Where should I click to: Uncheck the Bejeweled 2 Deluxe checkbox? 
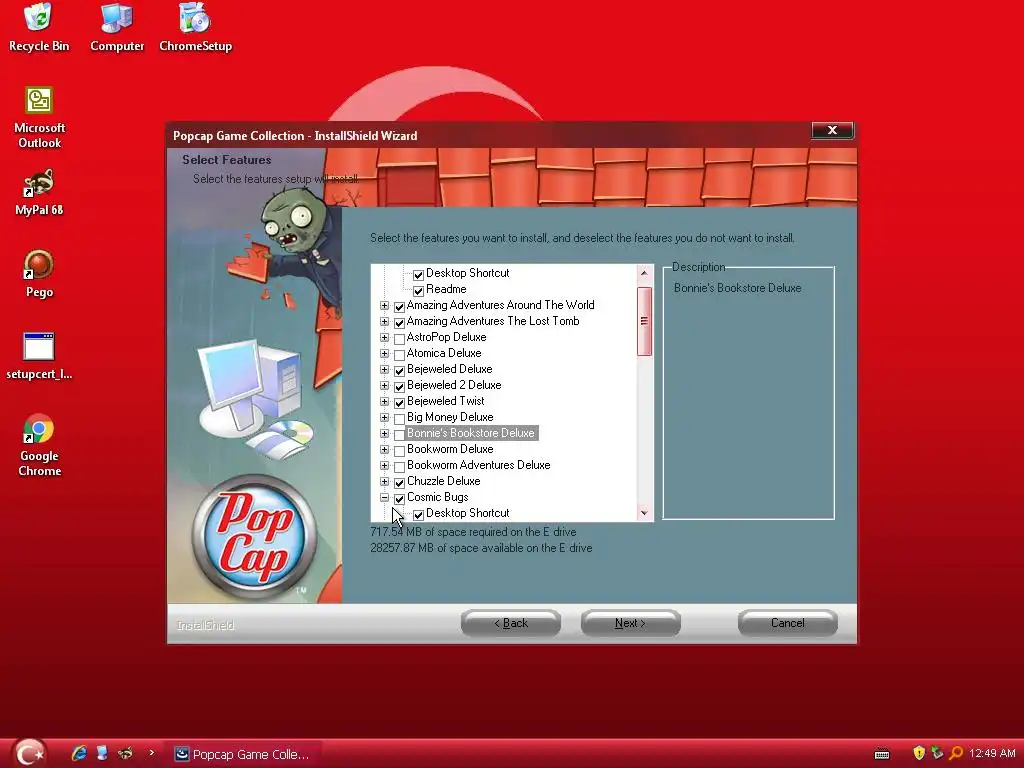tap(400, 387)
